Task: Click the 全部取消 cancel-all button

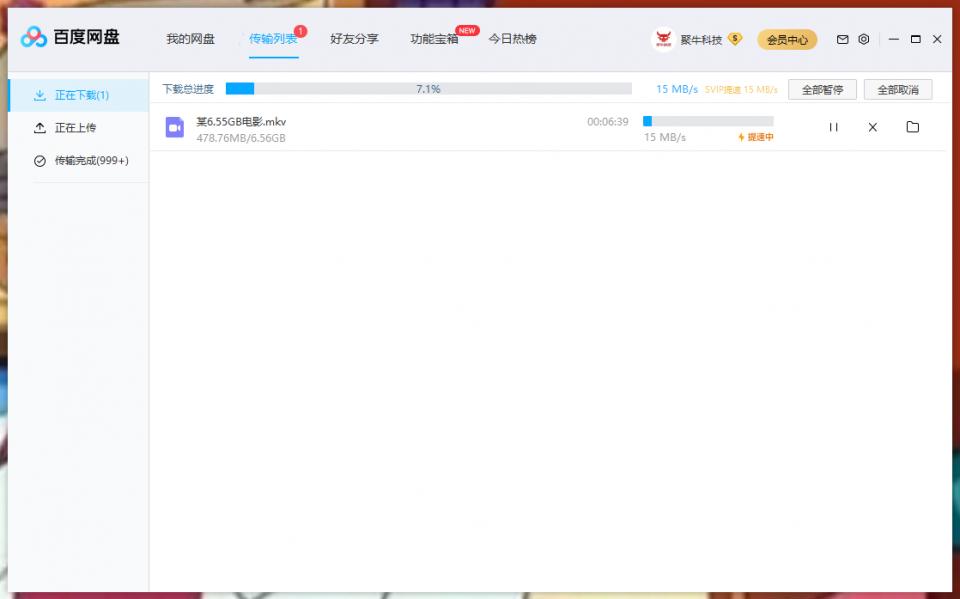Action: [x=899, y=89]
